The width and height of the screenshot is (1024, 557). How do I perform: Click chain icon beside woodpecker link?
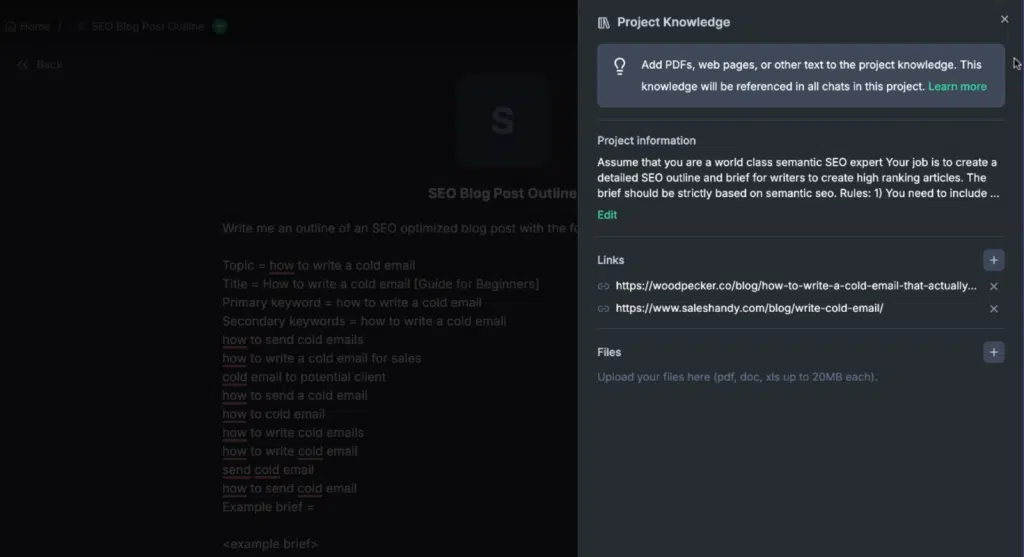(x=603, y=286)
